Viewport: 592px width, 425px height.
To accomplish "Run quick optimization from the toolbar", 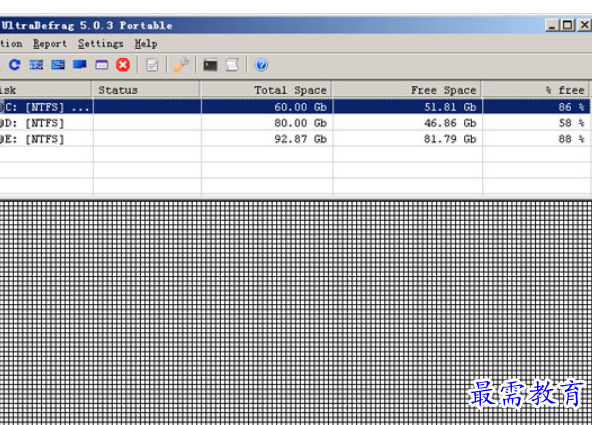I will click(x=58, y=65).
